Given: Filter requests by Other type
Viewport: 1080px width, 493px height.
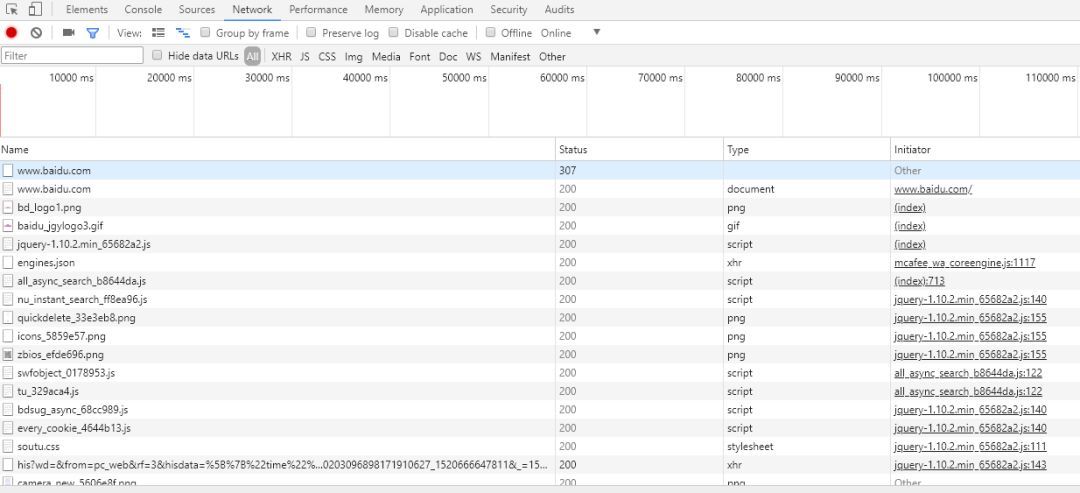Looking at the screenshot, I should (552, 56).
